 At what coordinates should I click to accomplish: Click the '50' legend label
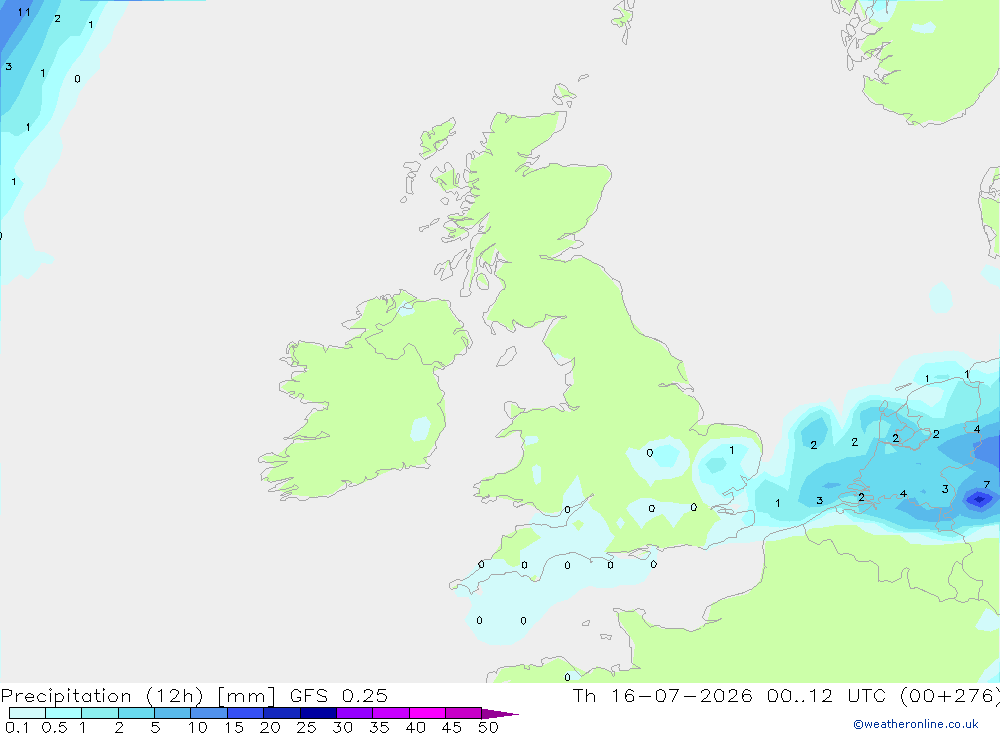tap(488, 727)
